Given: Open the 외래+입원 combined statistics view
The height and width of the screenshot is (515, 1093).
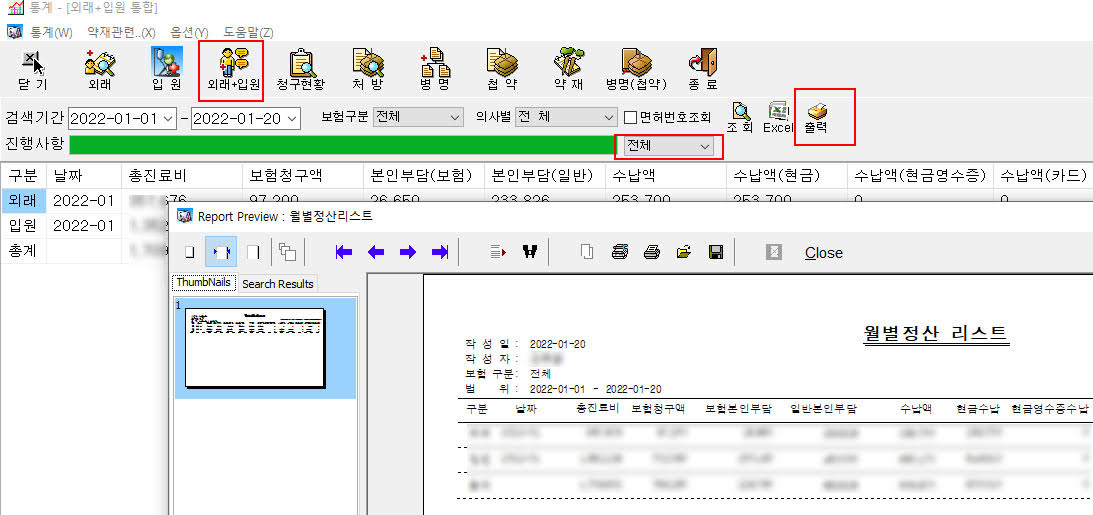Looking at the screenshot, I should (232, 68).
